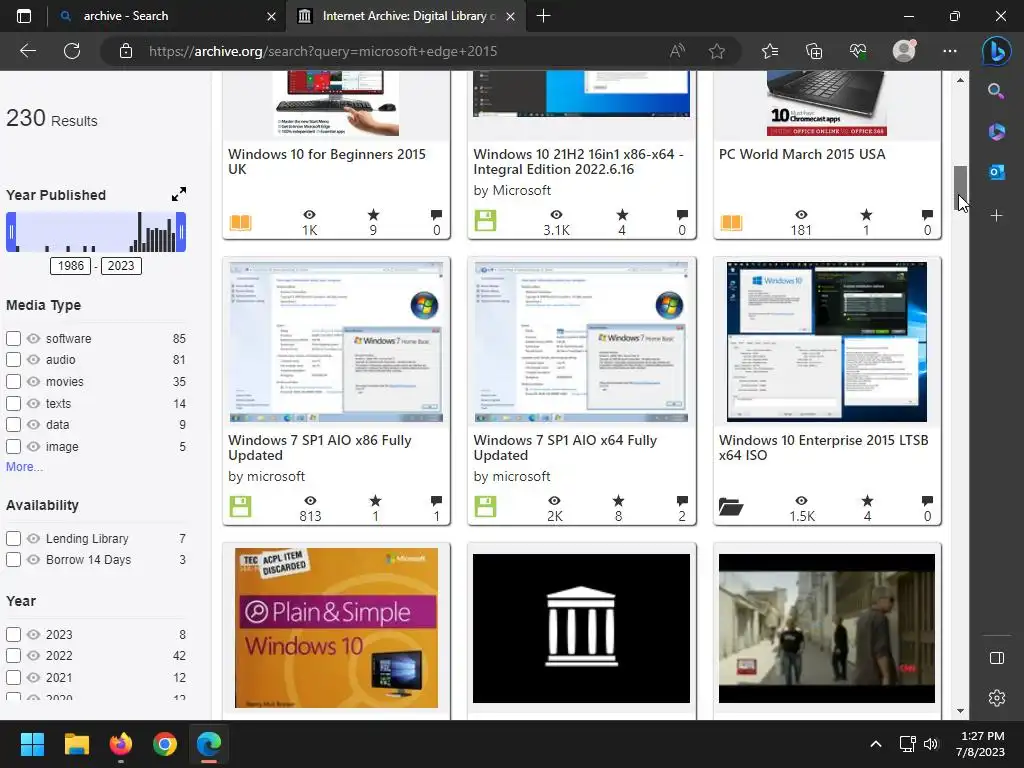
Task: Open the Collections icon
Action: click(x=814, y=51)
